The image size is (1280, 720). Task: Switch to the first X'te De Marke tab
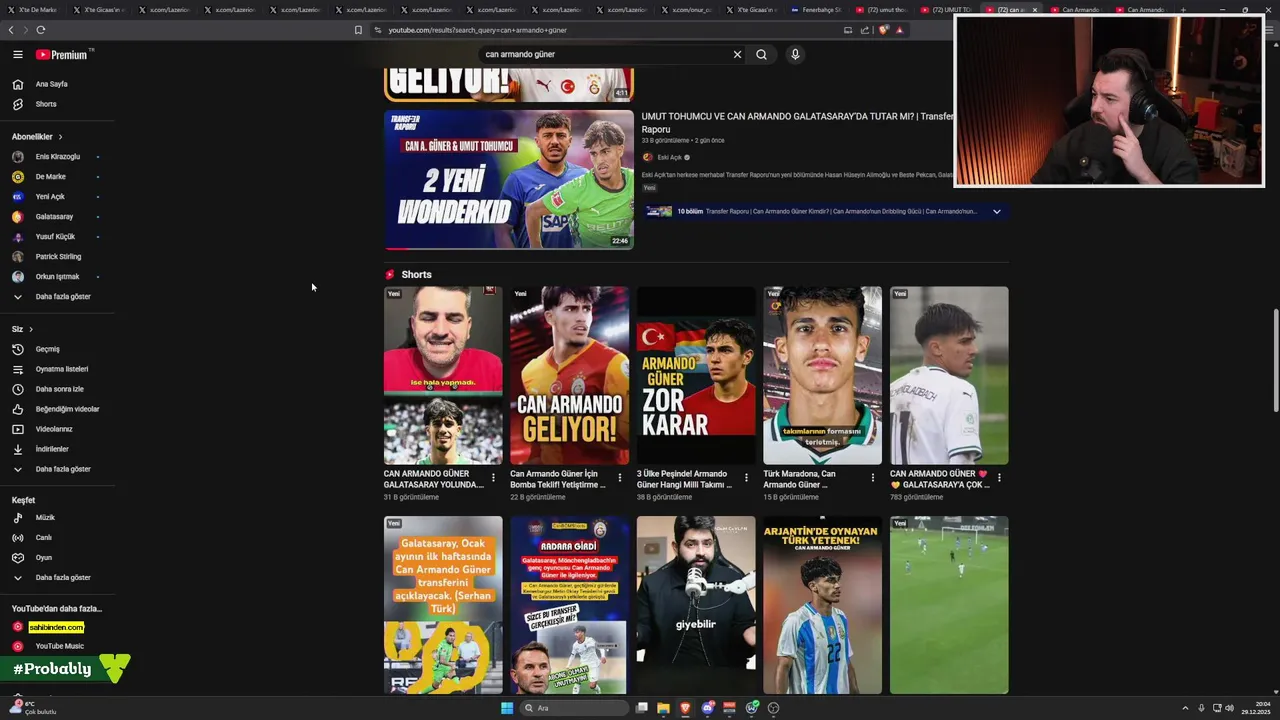pyautogui.click(x=32, y=10)
